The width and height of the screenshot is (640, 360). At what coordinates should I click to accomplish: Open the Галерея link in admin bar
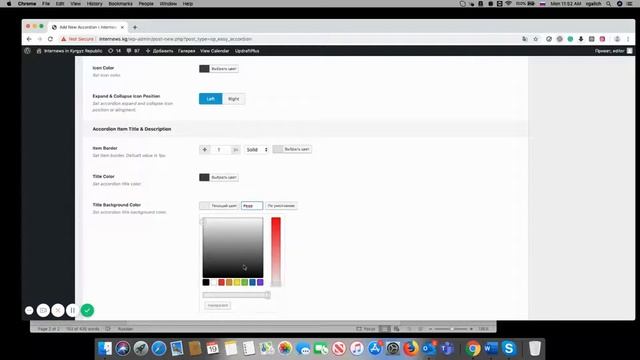click(187, 51)
